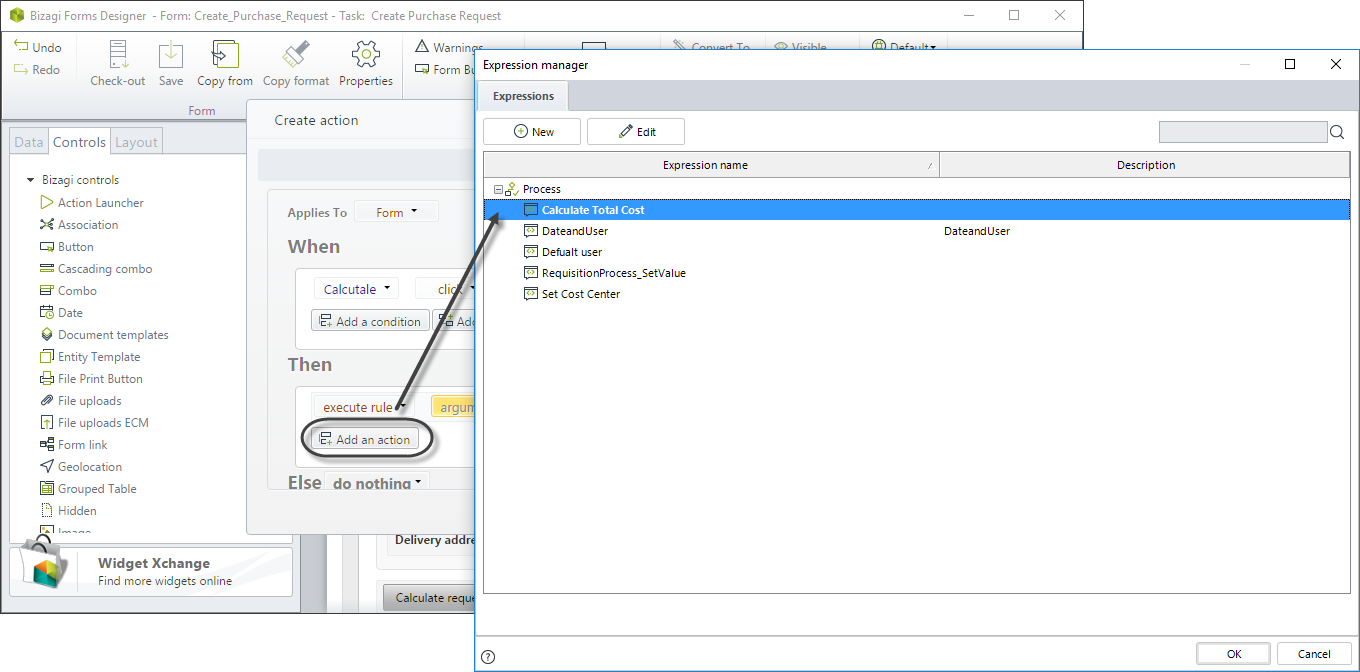The height and width of the screenshot is (672, 1360).
Task: Click the yellow argument field in Then section
Action: 453,407
